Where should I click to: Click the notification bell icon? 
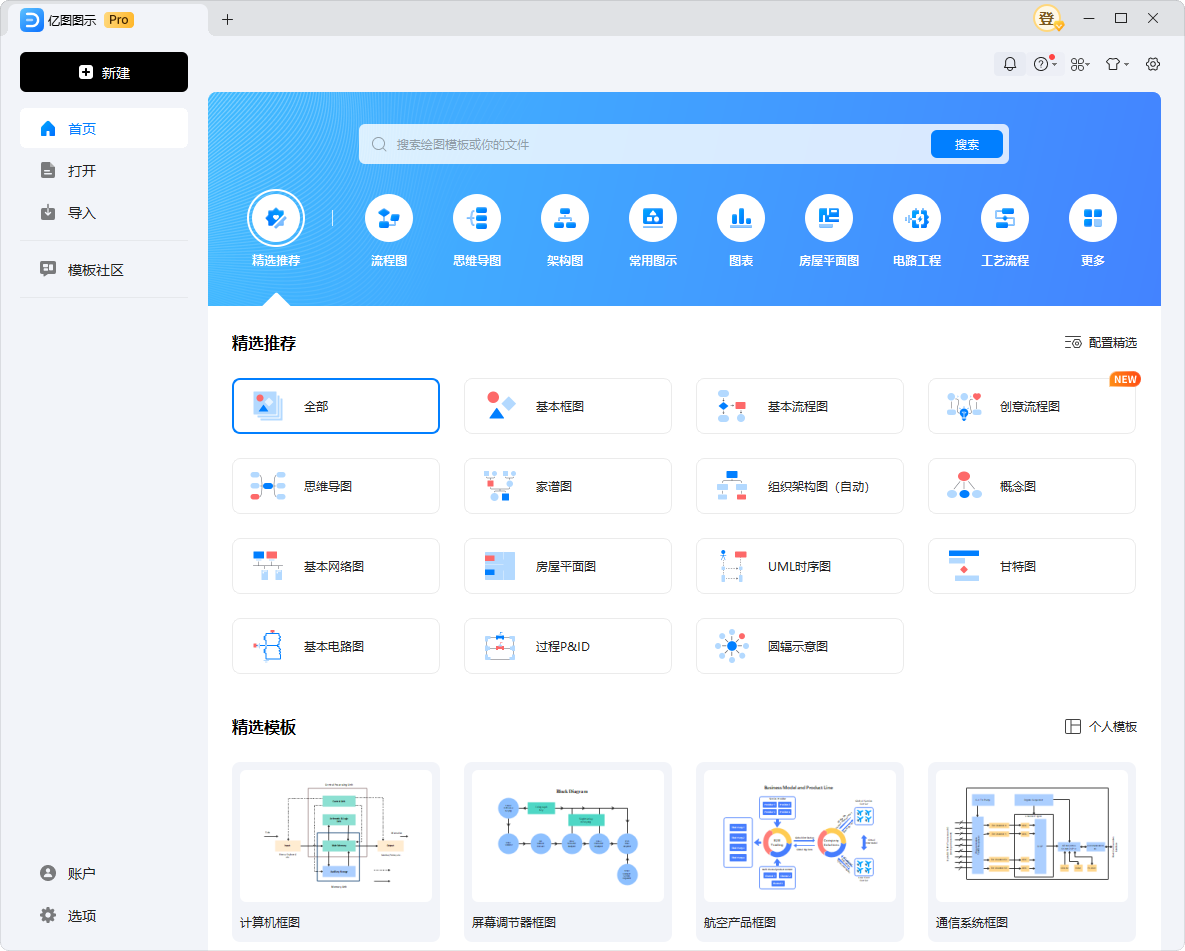(x=1010, y=64)
